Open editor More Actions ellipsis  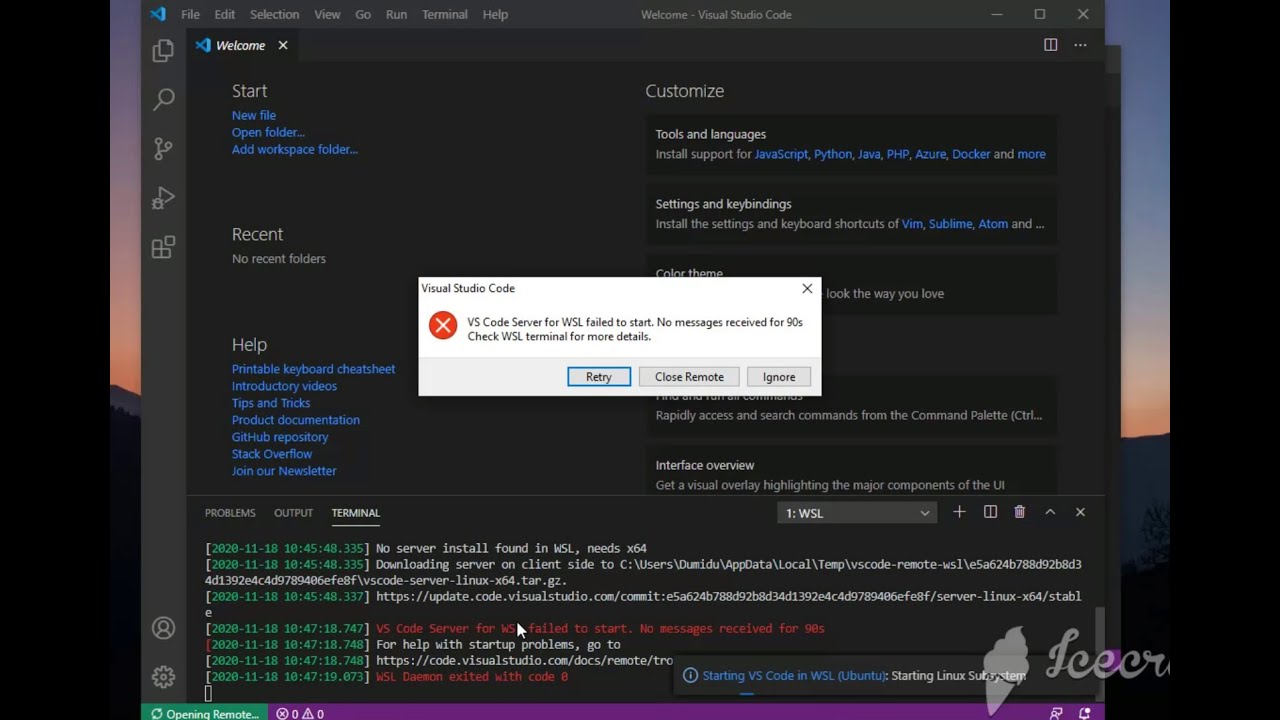tap(1080, 45)
